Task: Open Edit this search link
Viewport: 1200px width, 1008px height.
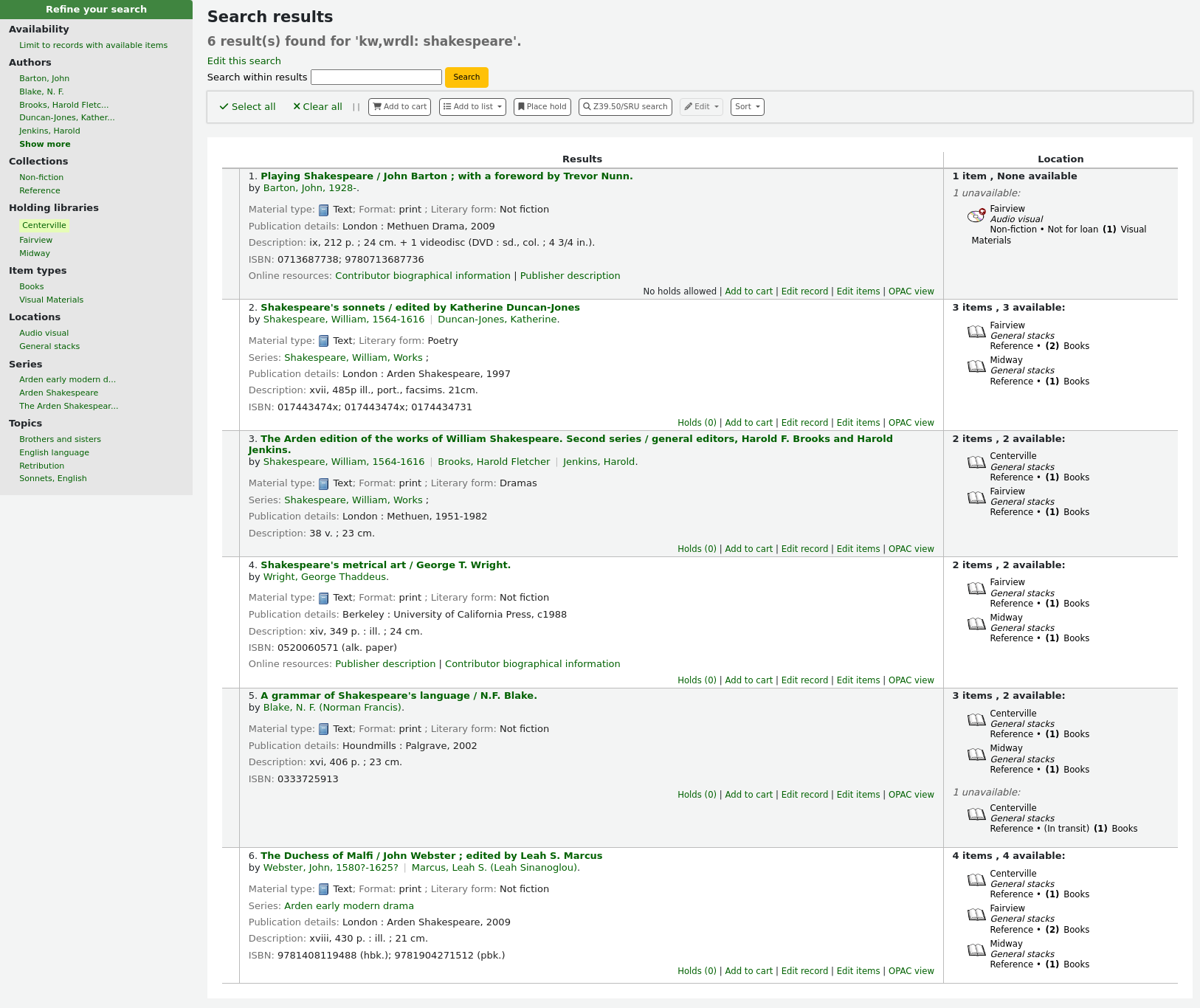Action: [x=244, y=61]
